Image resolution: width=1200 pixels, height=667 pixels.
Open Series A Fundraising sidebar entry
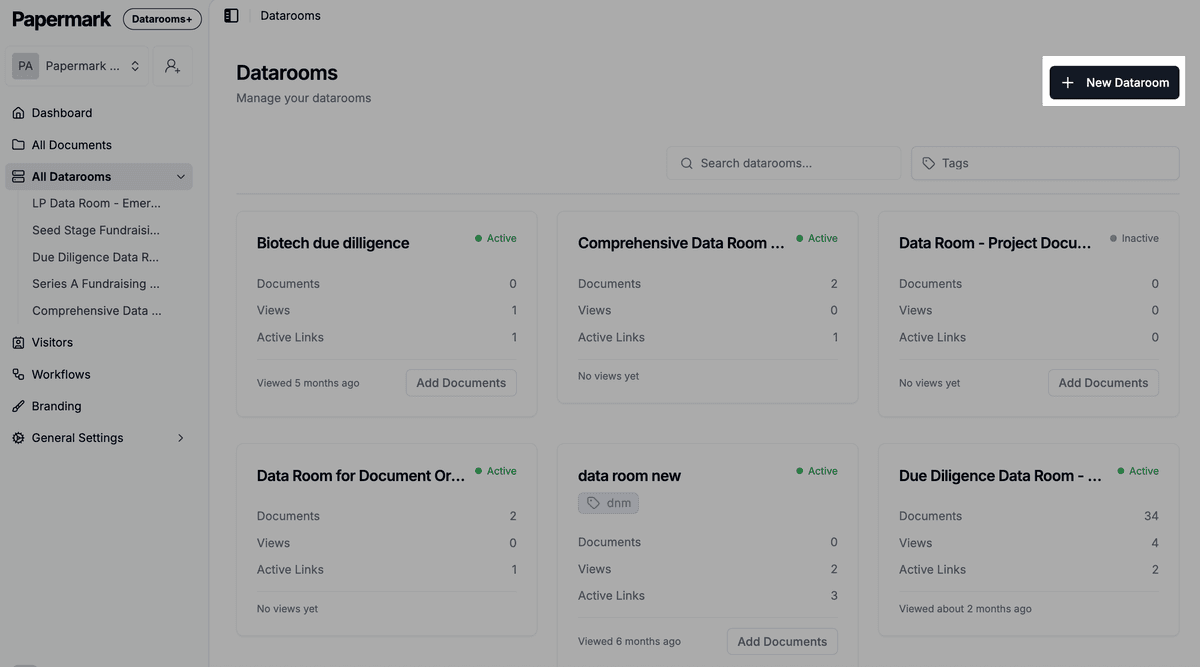pyautogui.click(x=96, y=284)
